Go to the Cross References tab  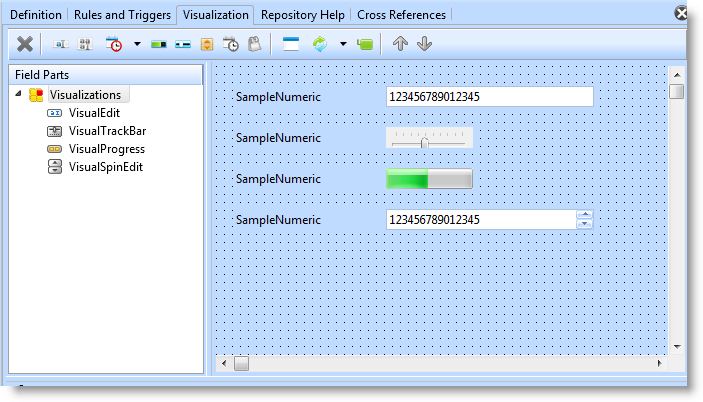(401, 15)
